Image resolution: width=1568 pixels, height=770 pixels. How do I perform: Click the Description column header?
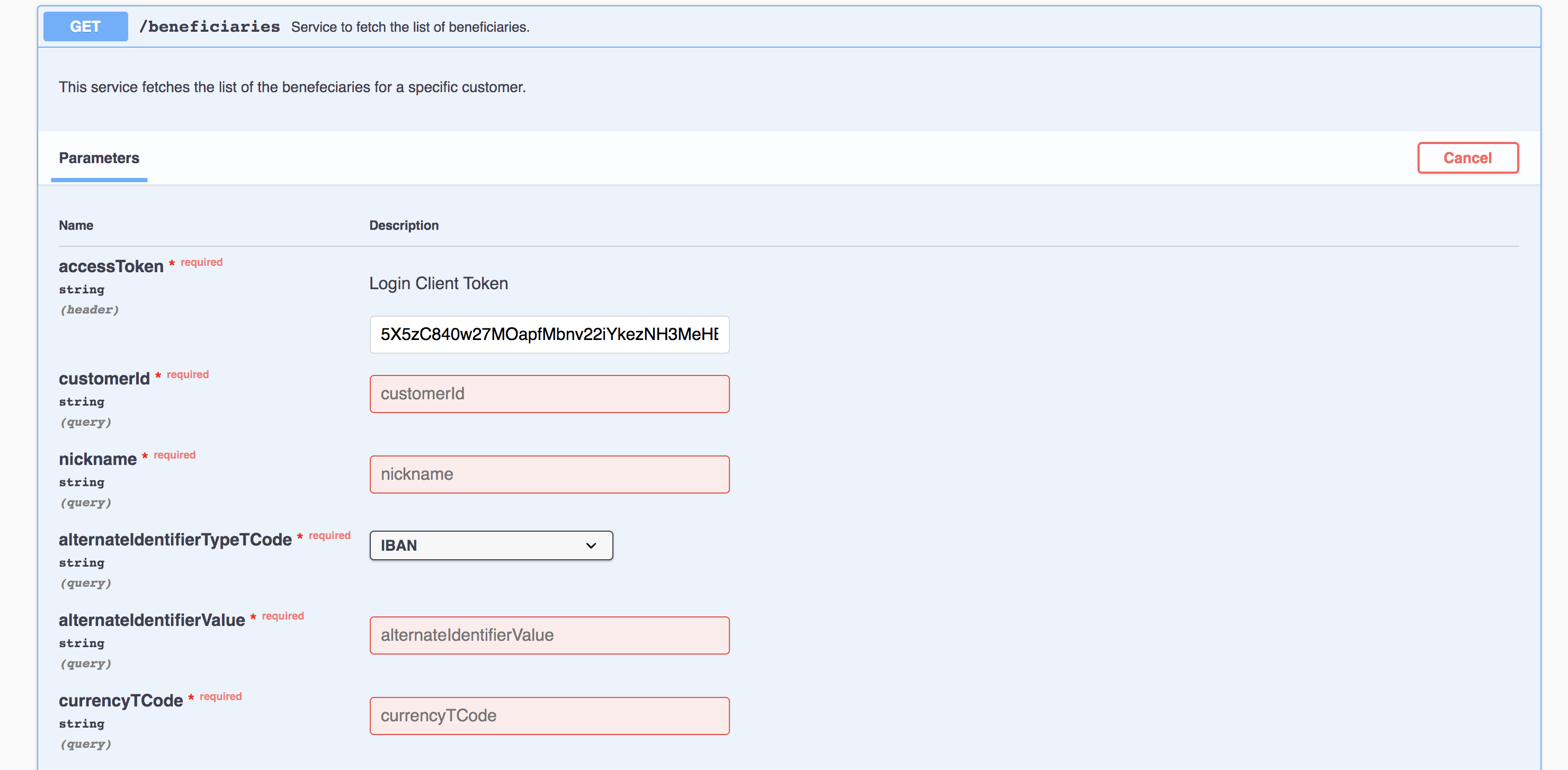pyautogui.click(x=404, y=225)
